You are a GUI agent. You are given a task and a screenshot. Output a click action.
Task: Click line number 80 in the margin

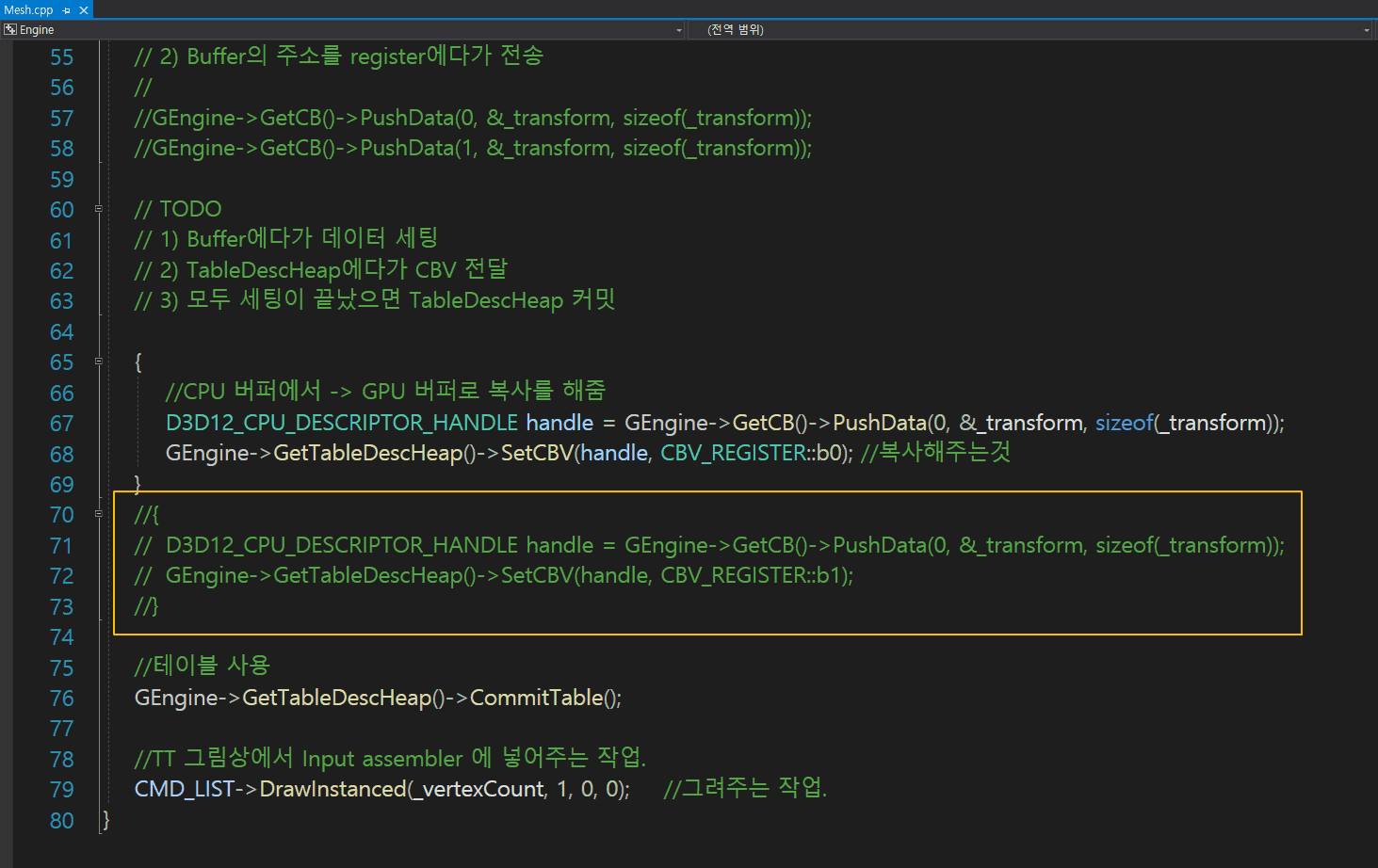(x=61, y=821)
